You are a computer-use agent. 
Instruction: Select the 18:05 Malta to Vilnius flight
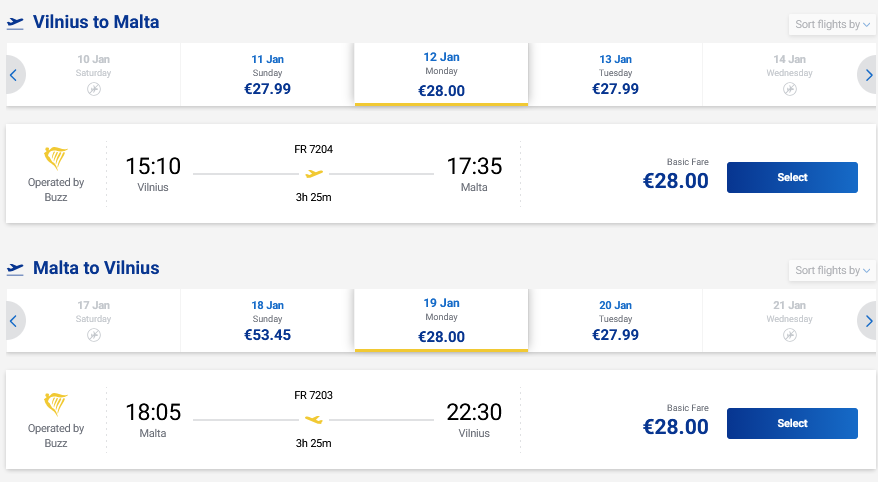coord(791,423)
